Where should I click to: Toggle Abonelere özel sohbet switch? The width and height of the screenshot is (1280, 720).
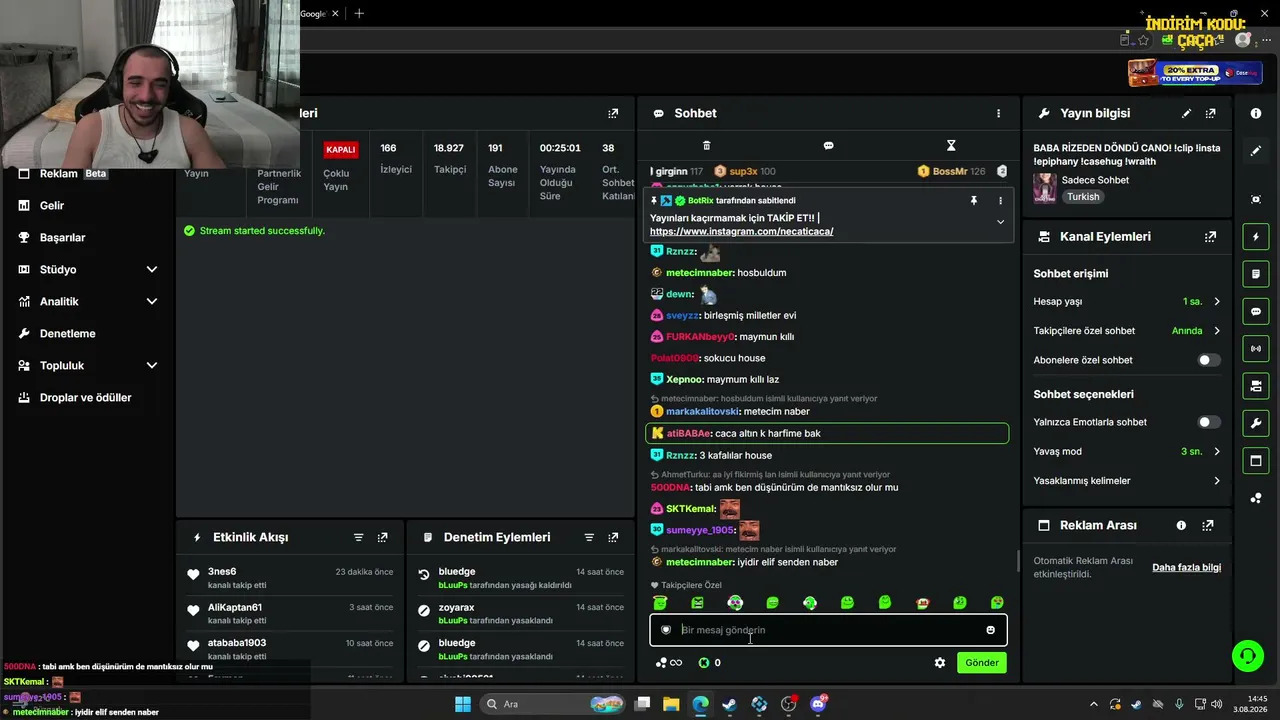point(1209,360)
